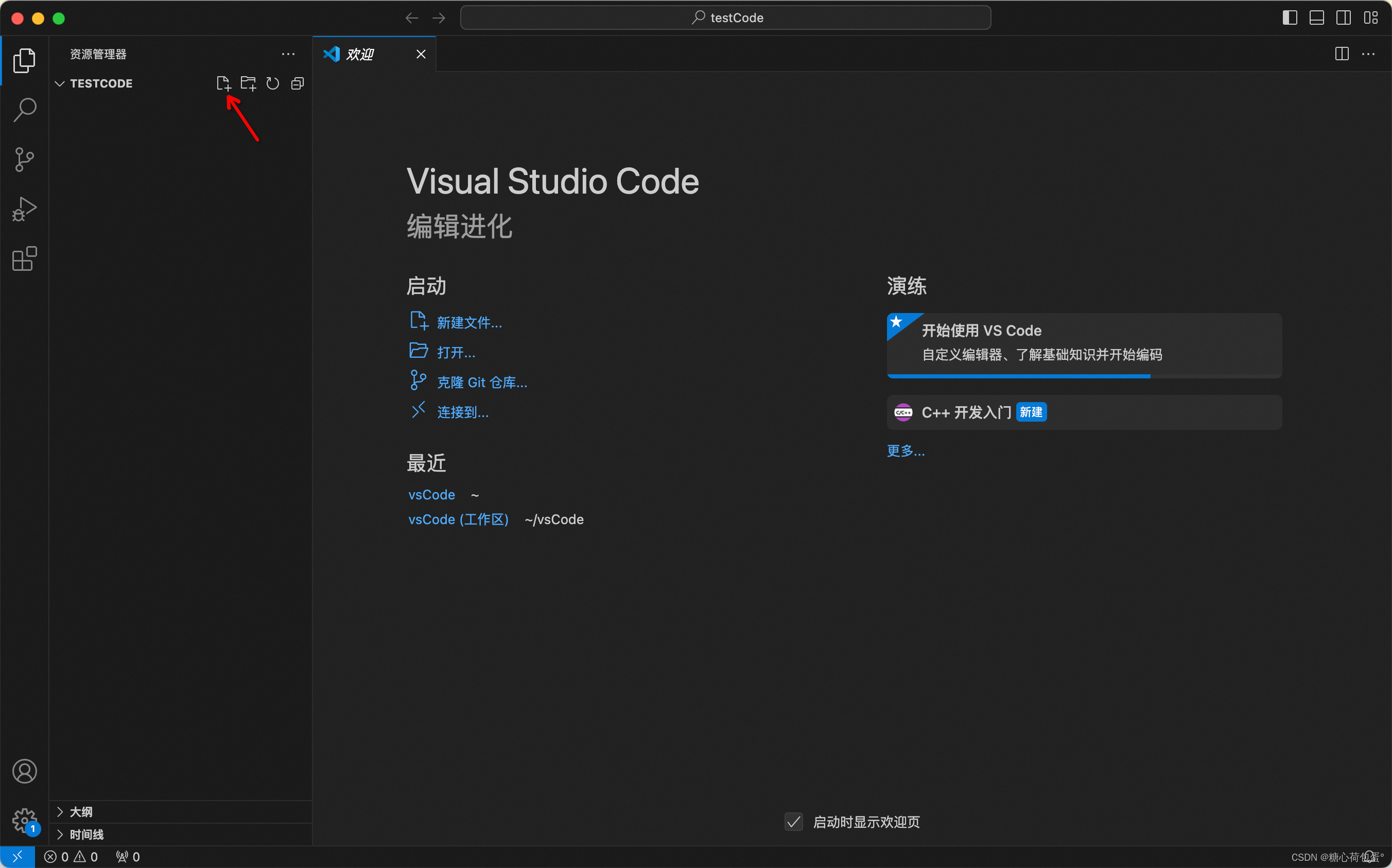Open the Source Control view
This screenshot has height=868, width=1392.
[24, 160]
